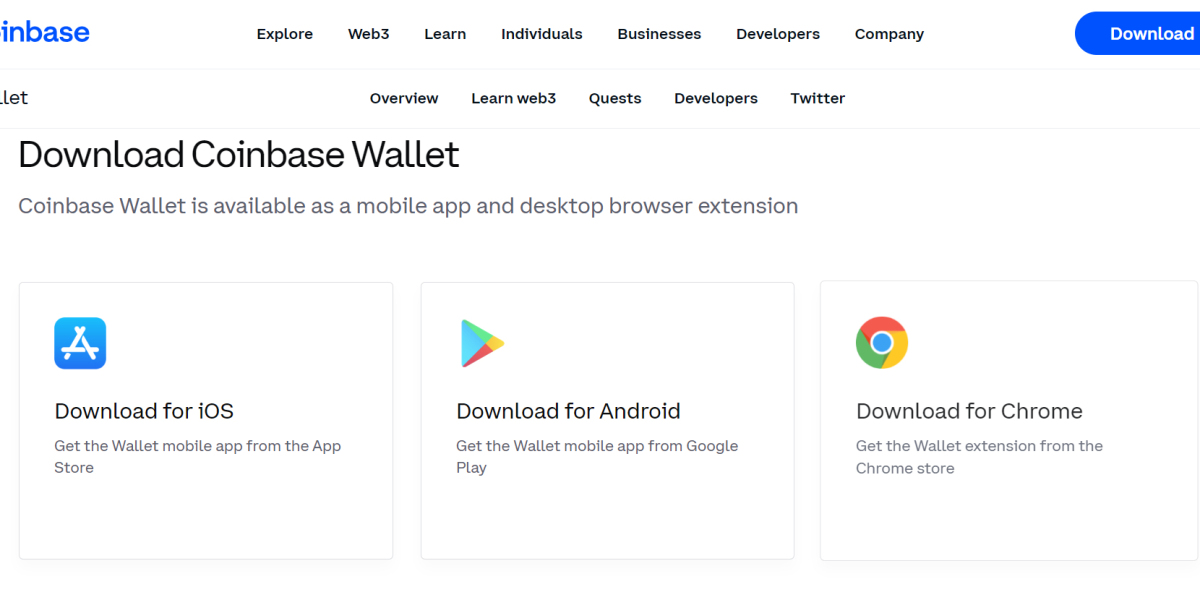Switch to the Overview tab
This screenshot has height=600, width=1200.
click(x=404, y=98)
